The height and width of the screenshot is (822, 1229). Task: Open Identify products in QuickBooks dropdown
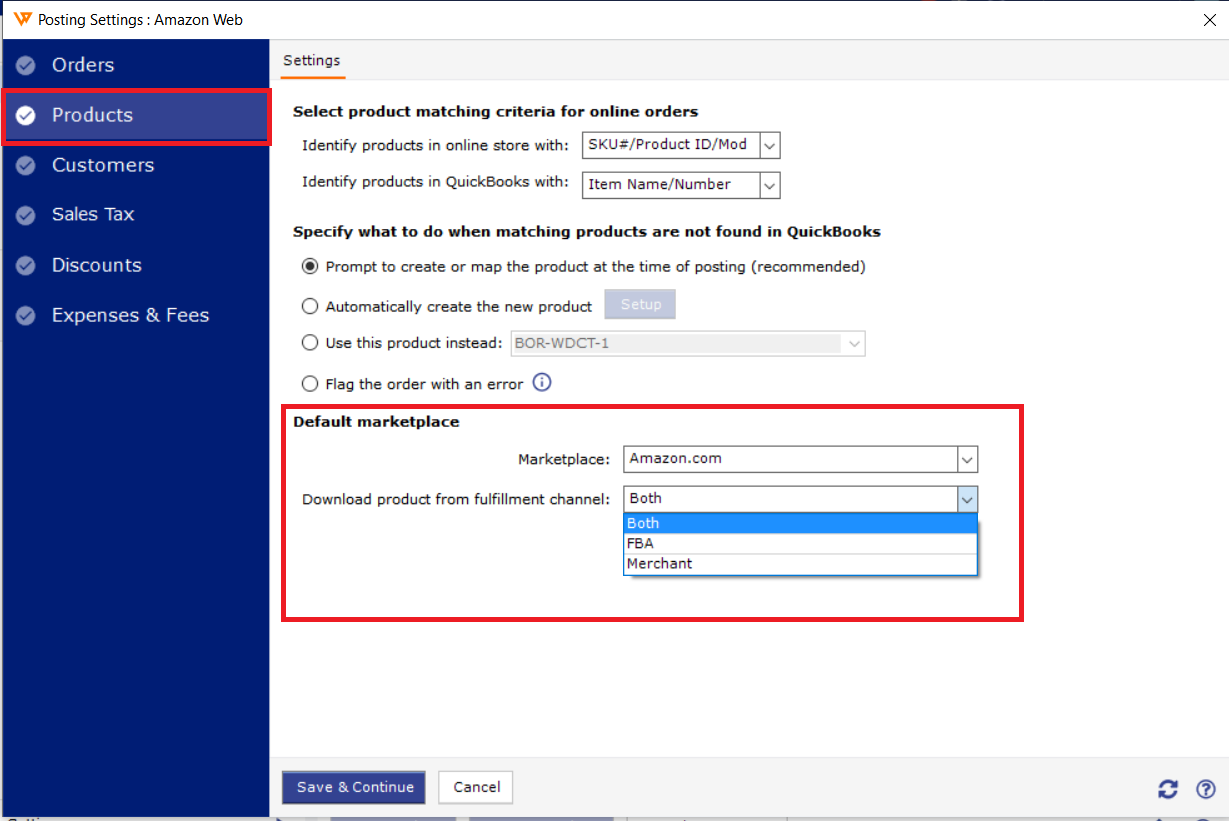pyautogui.click(x=769, y=185)
